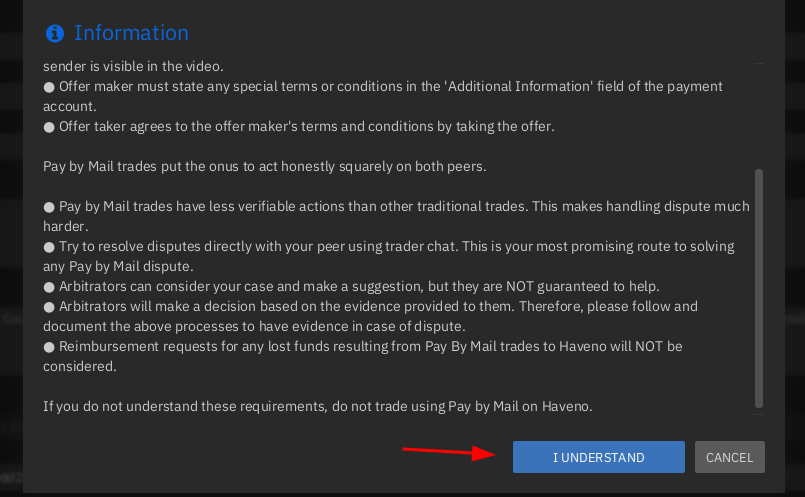Click bullet before 'Pay by Mail trades have less'

click(x=49, y=207)
